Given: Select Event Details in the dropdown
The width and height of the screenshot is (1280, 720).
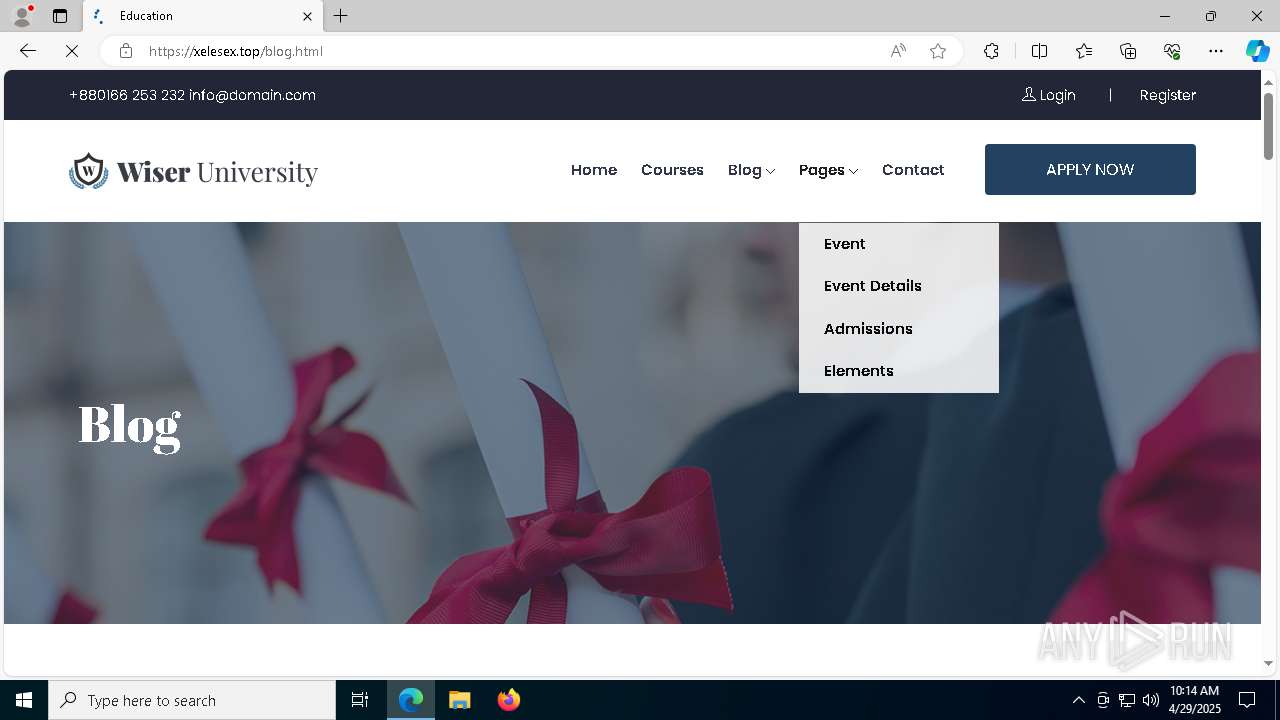Looking at the screenshot, I should pyautogui.click(x=873, y=286).
